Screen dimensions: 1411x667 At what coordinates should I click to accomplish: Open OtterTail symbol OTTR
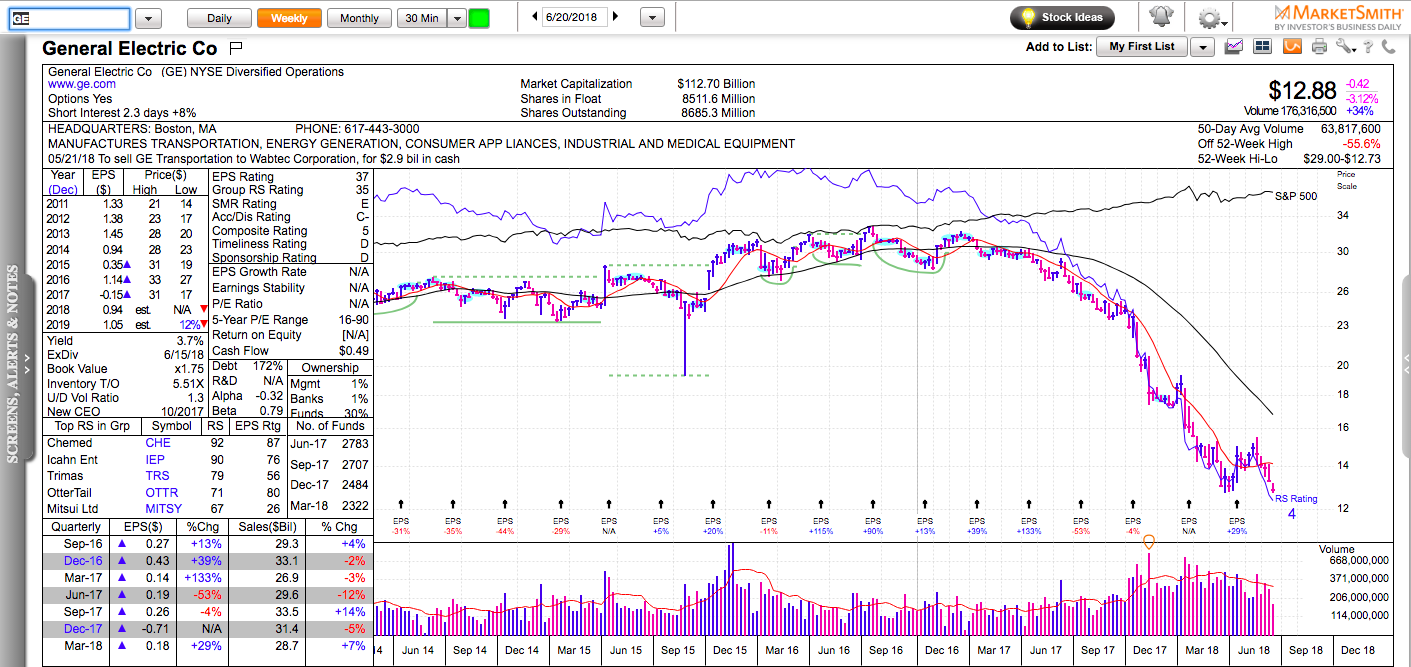162,493
